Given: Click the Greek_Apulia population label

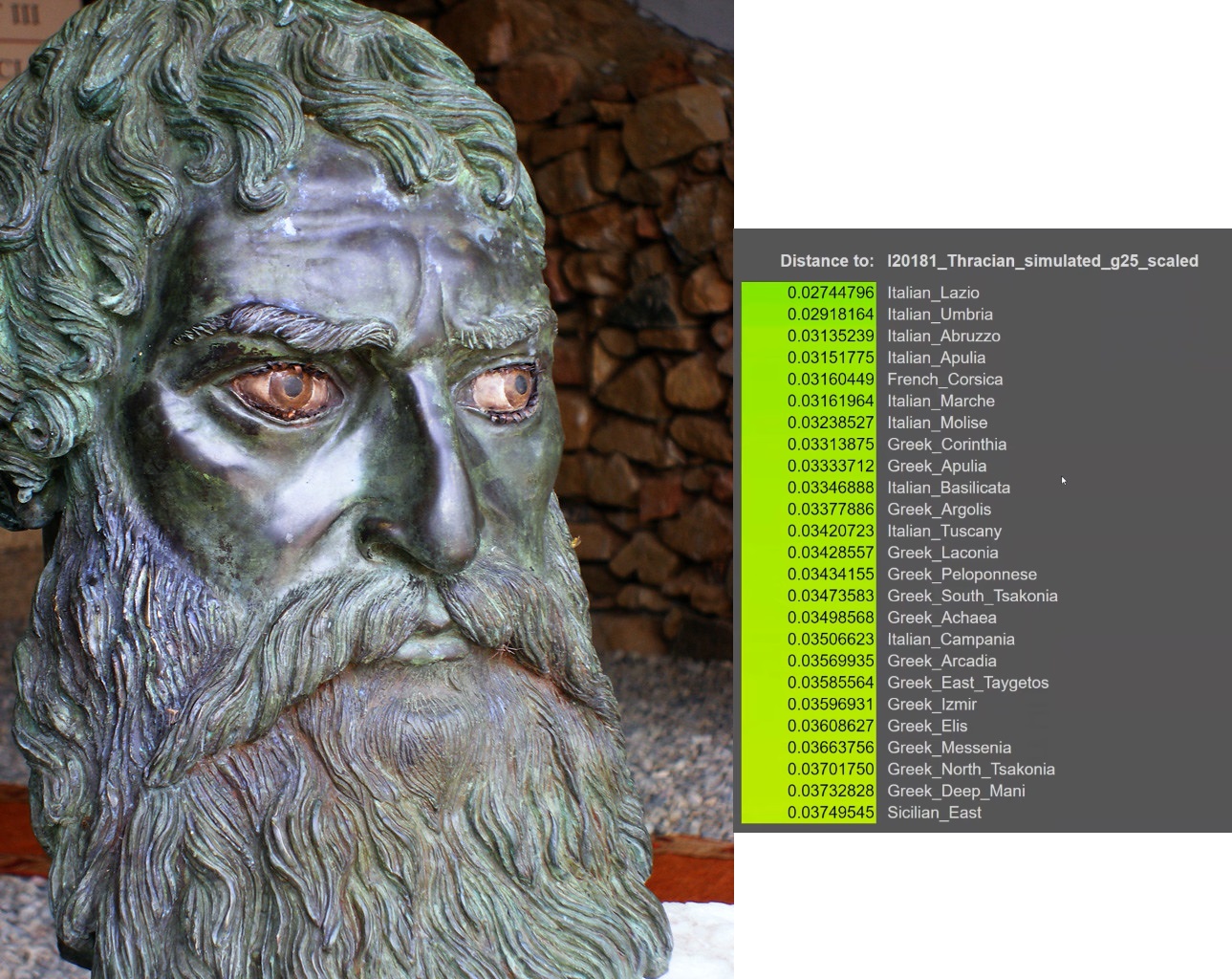Looking at the screenshot, I should click(937, 466).
